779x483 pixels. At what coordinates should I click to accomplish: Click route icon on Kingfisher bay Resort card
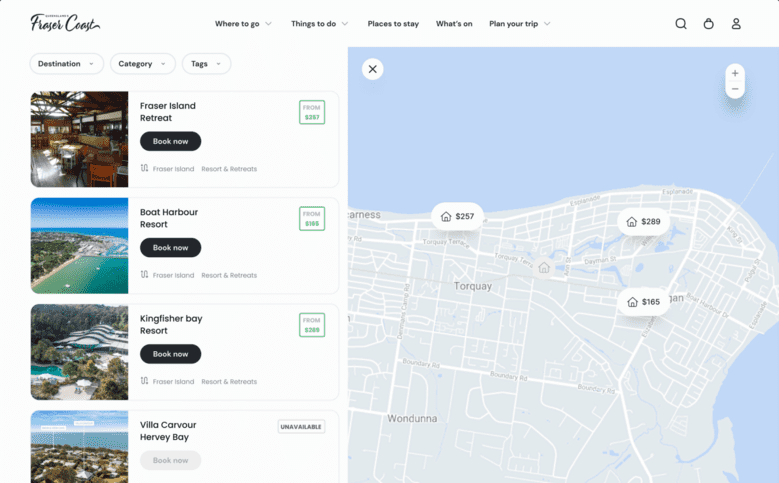point(144,381)
